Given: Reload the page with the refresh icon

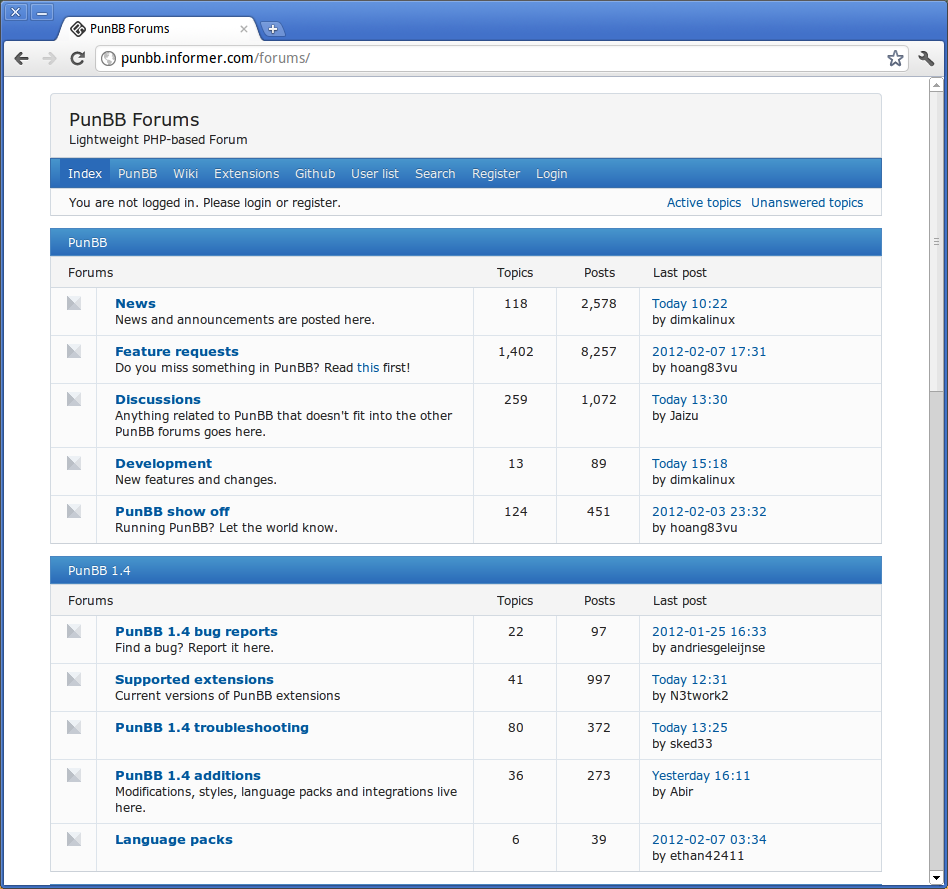Looking at the screenshot, I should (x=77, y=58).
